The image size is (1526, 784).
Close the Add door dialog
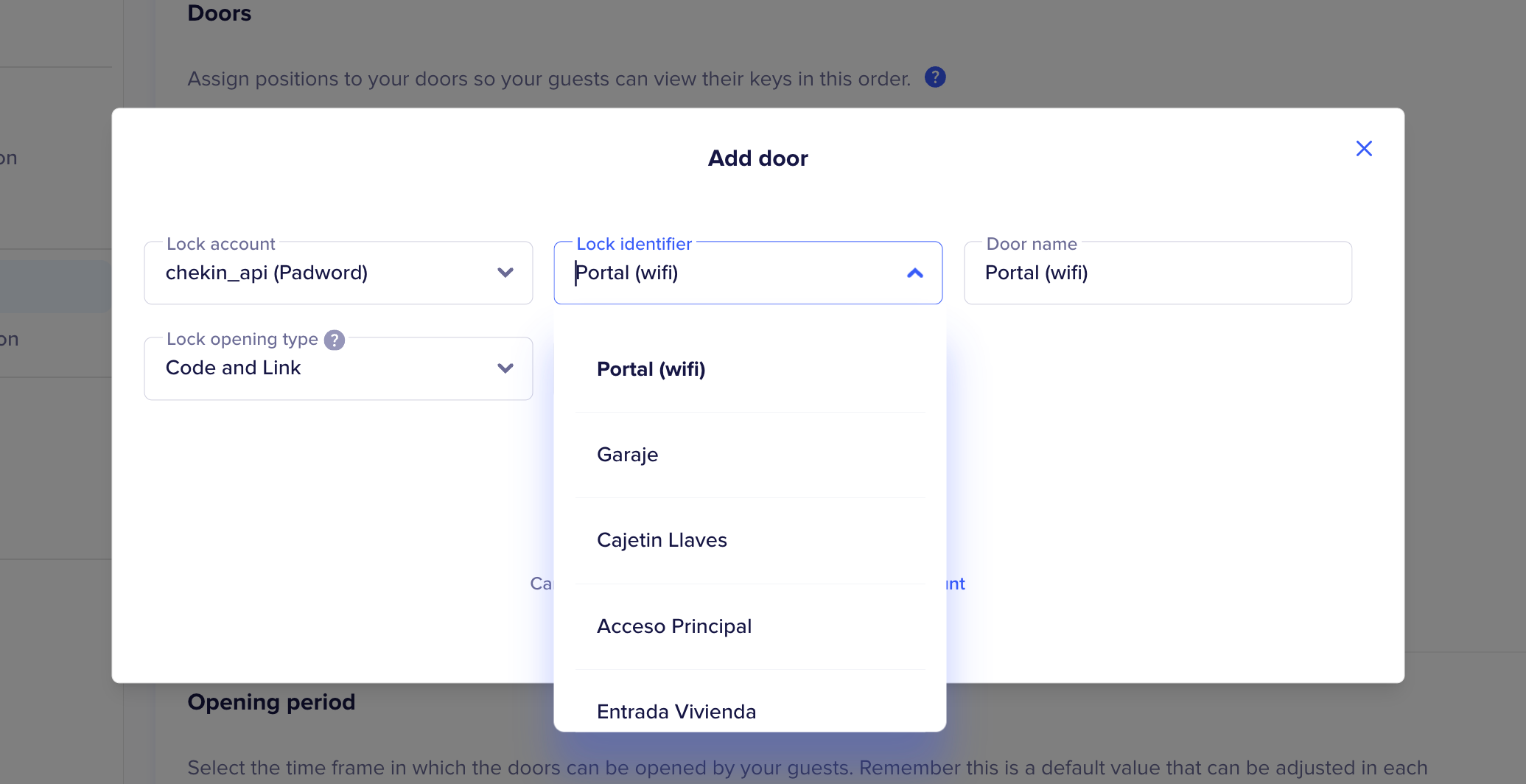click(x=1364, y=149)
